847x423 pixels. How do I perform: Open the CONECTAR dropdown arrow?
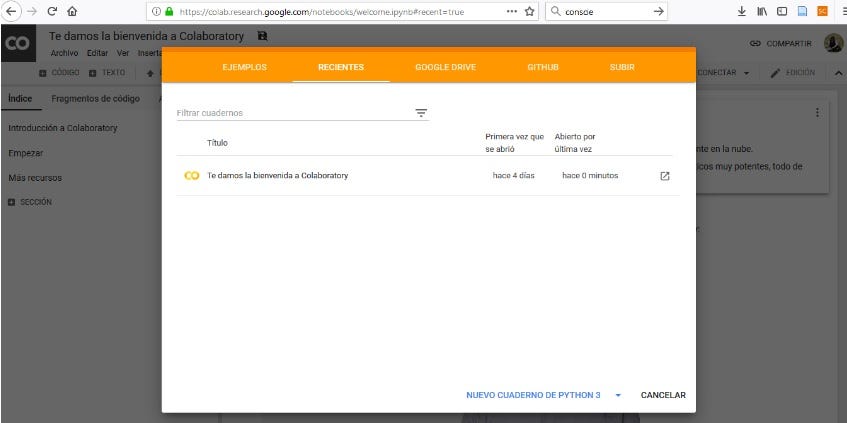(x=746, y=73)
